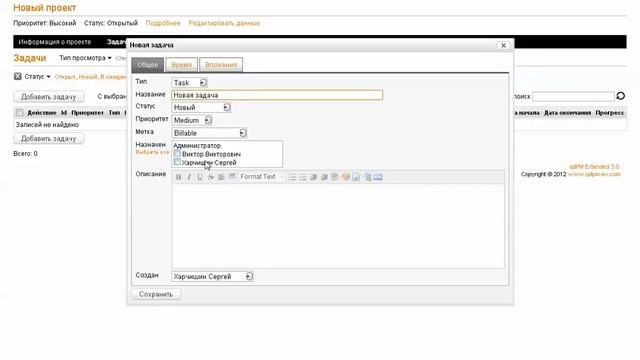Clear the Статус filter with X icon

pos(18,76)
